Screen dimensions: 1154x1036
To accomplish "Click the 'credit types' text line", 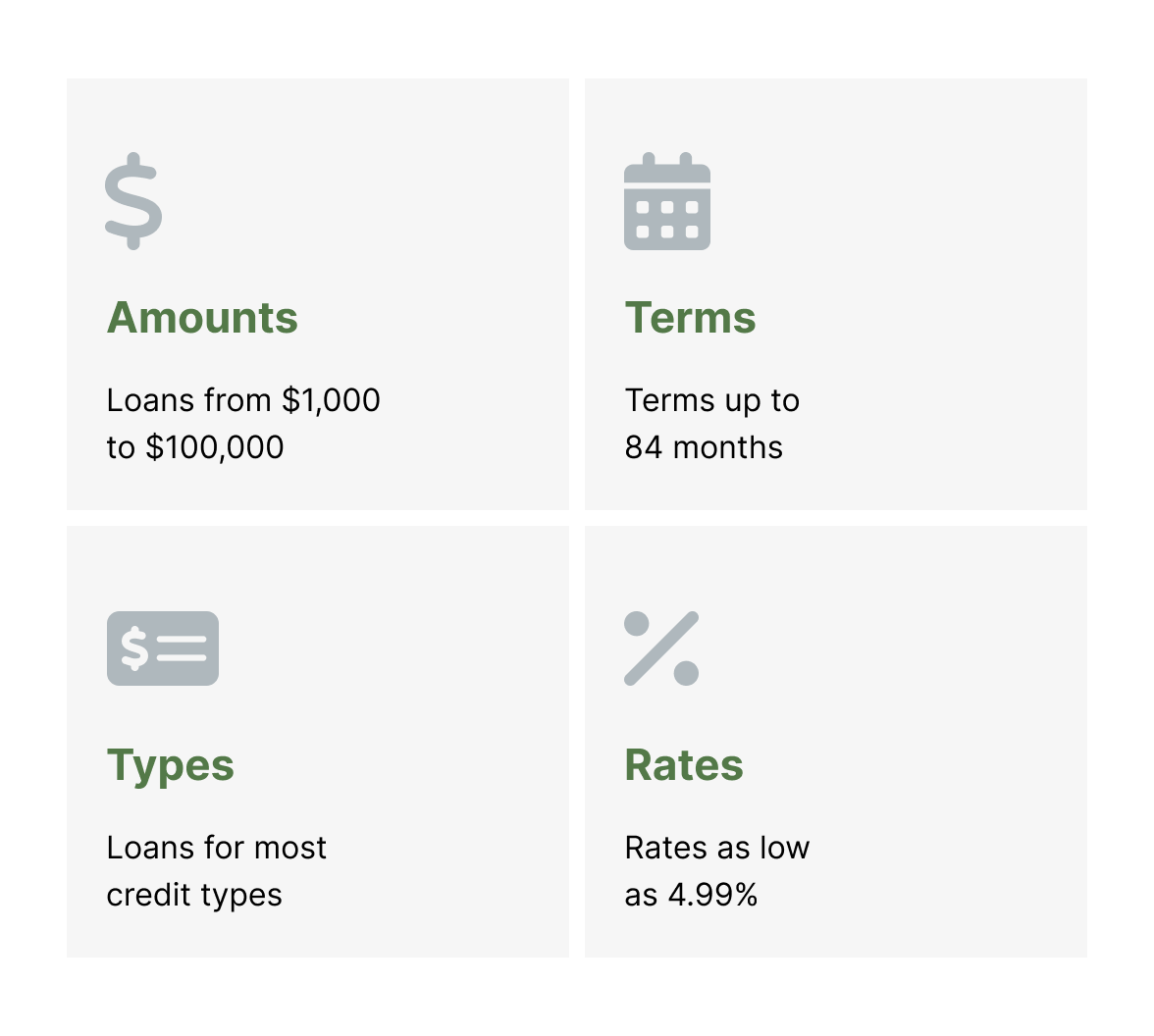I will coord(194,896).
